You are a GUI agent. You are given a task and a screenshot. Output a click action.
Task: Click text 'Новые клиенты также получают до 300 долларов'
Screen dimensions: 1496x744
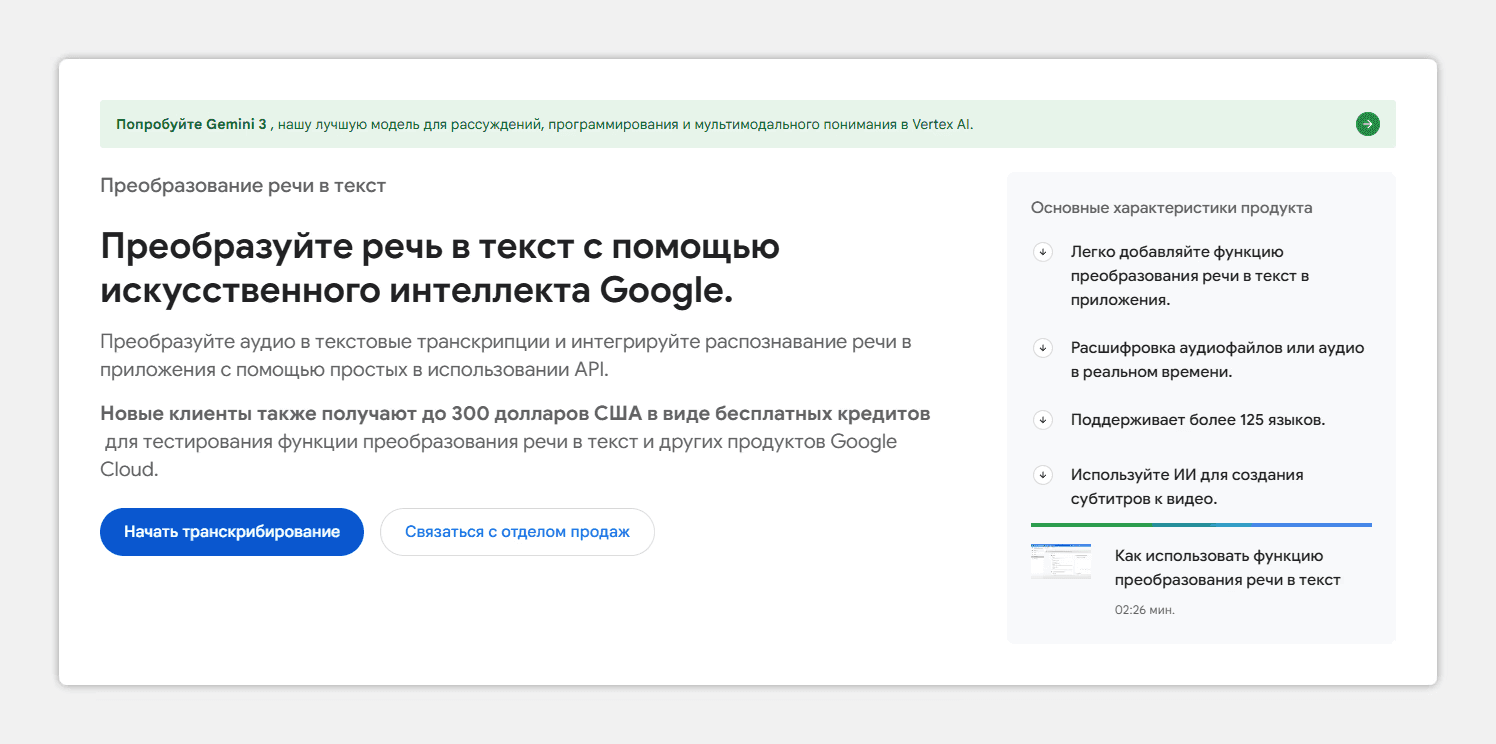point(515,414)
